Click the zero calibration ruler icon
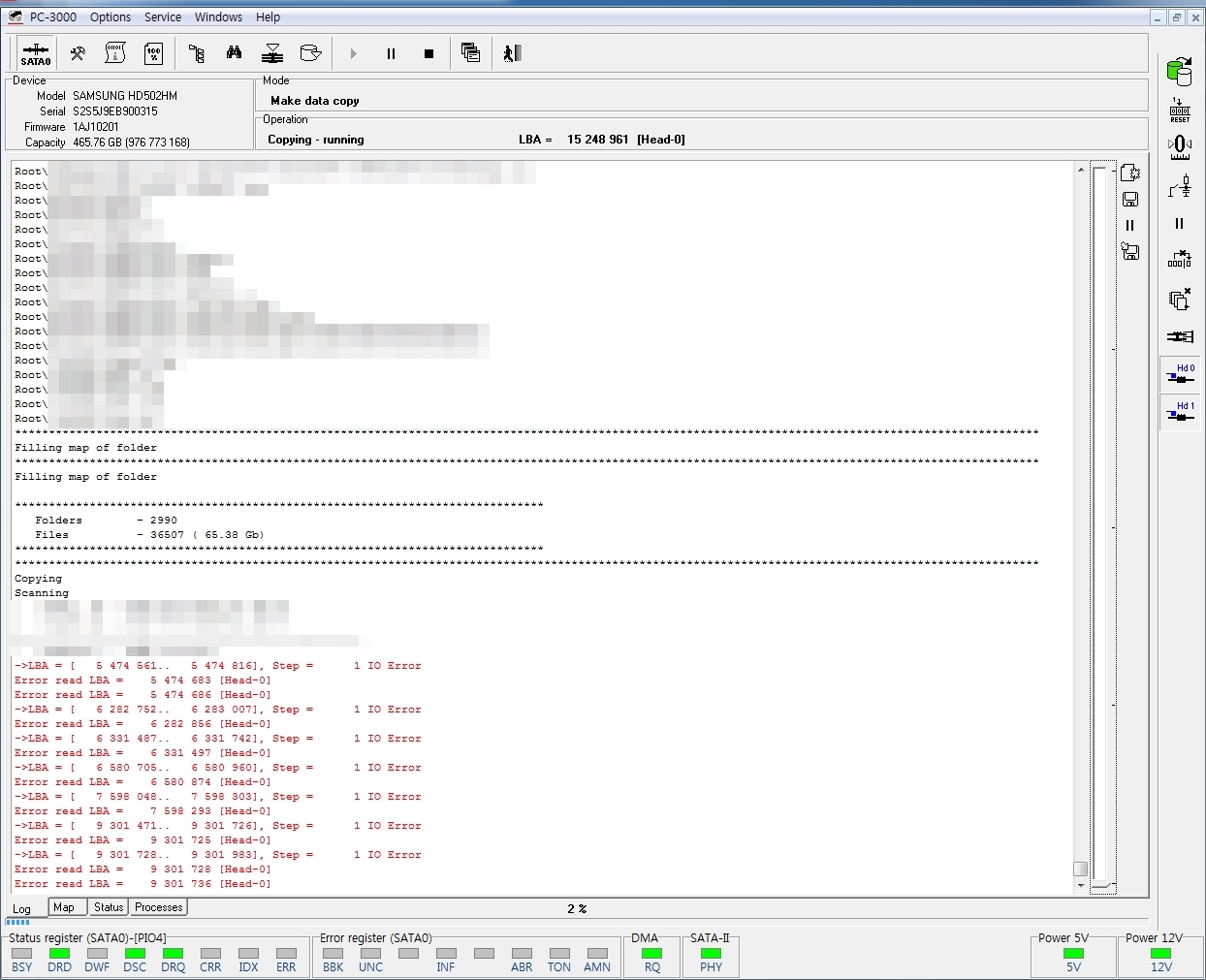The width and height of the screenshot is (1206, 980). [x=1180, y=147]
